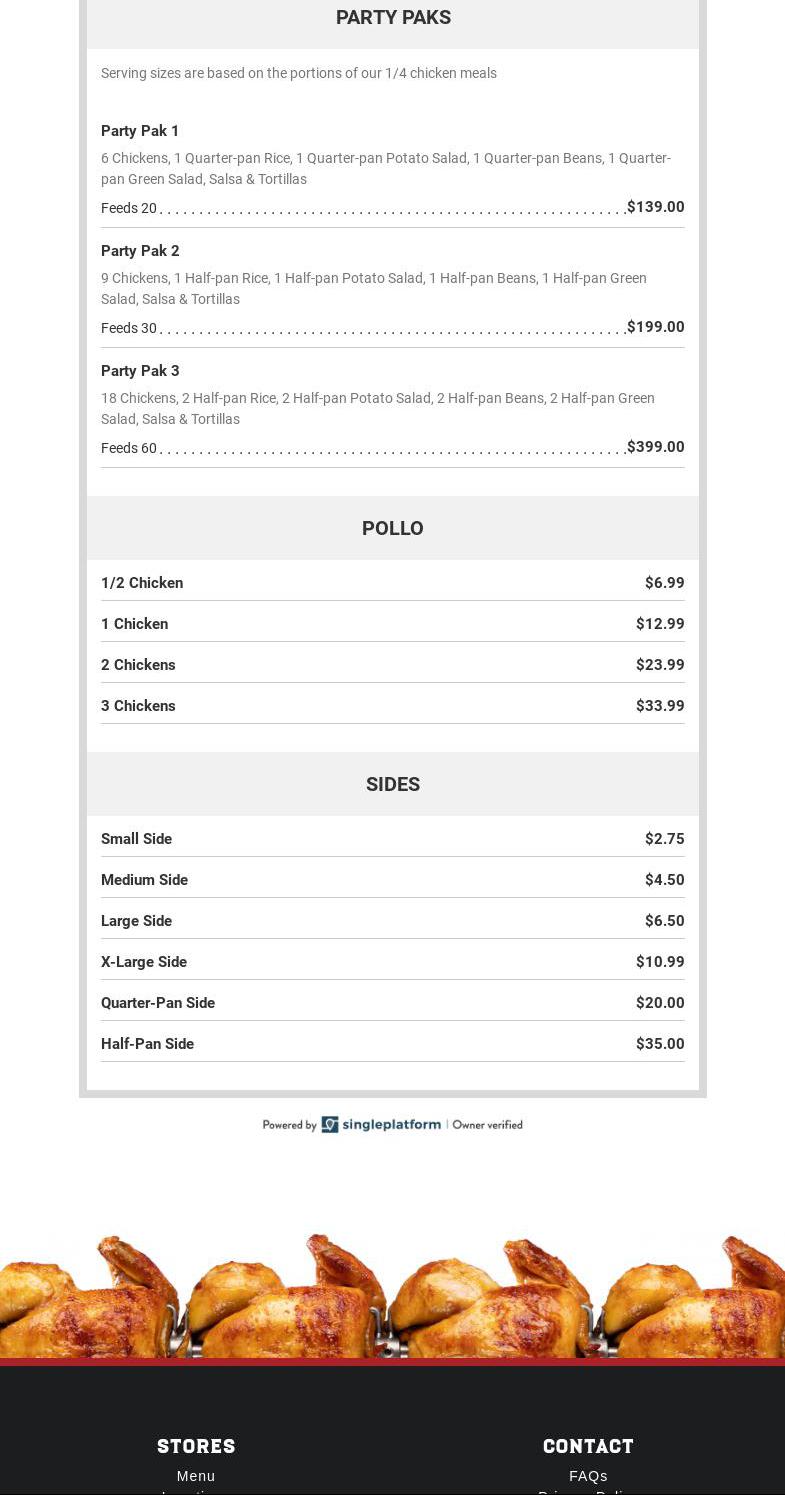Click the Stores footer heading
The image size is (785, 1495).
[x=196, y=1446]
